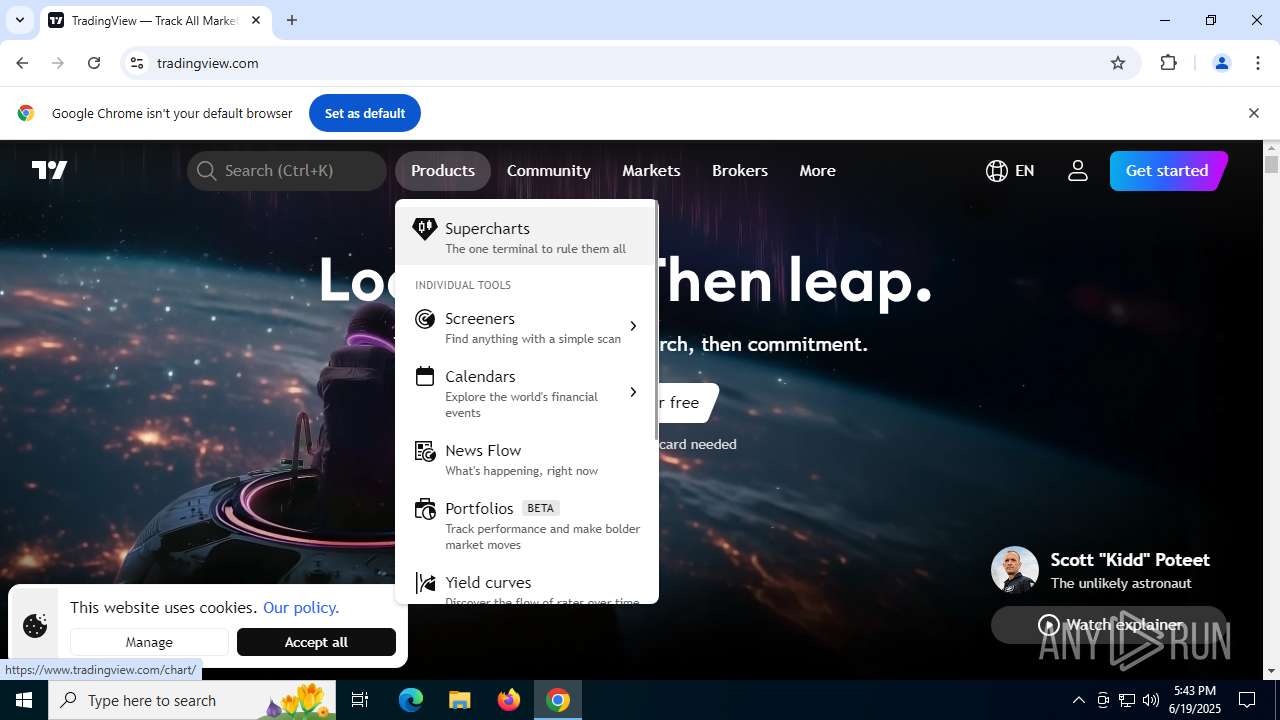1280x720 pixels.
Task: Click the address bar URL
Action: (208, 63)
